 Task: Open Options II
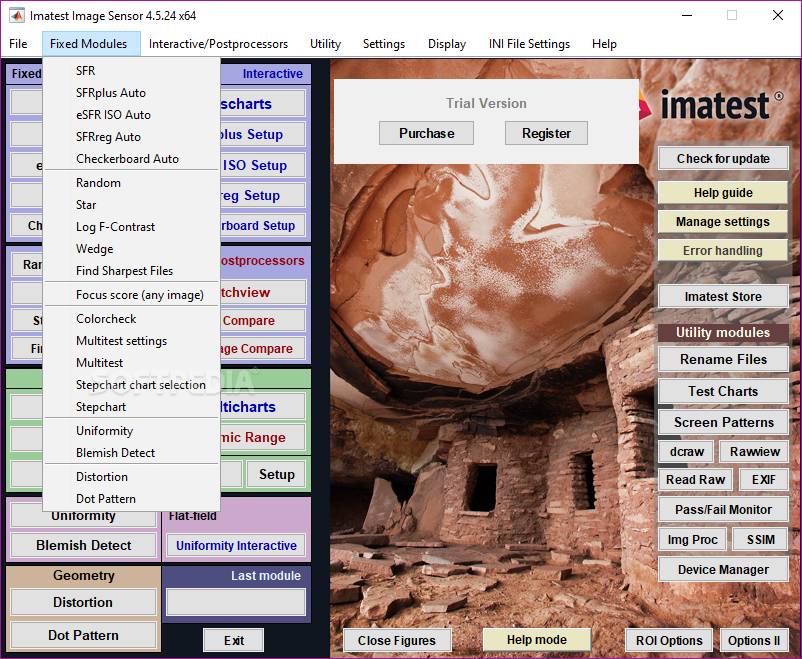tap(754, 641)
